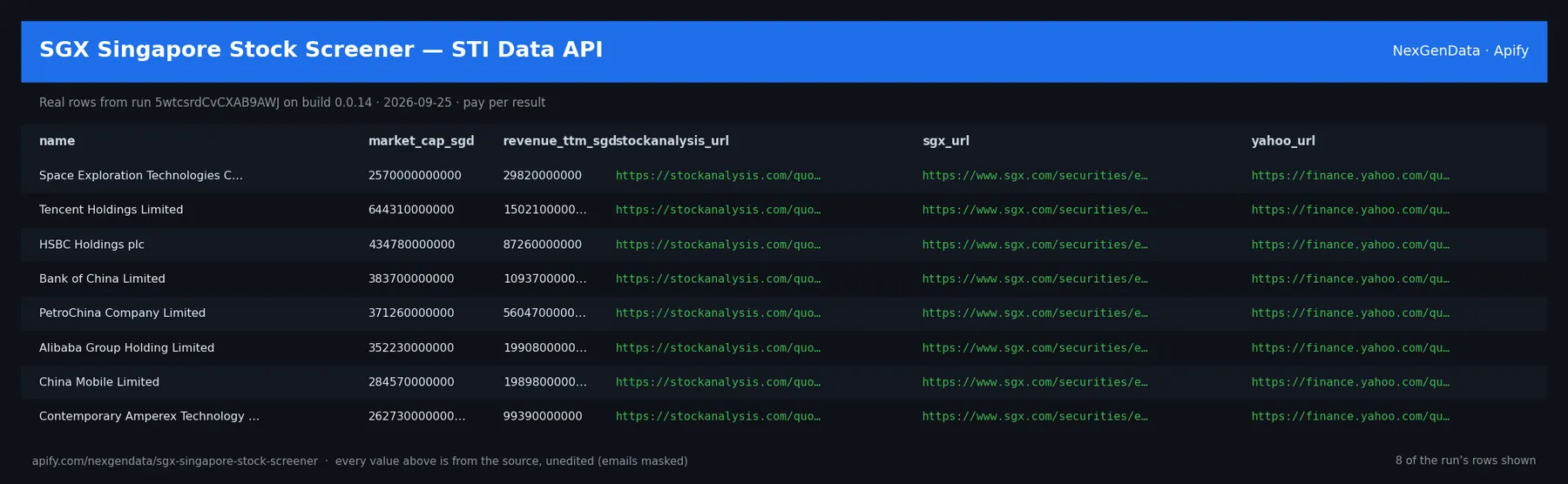Click market cap value 2570000000000
Viewport: 1568px width, 484px height.
(x=415, y=176)
